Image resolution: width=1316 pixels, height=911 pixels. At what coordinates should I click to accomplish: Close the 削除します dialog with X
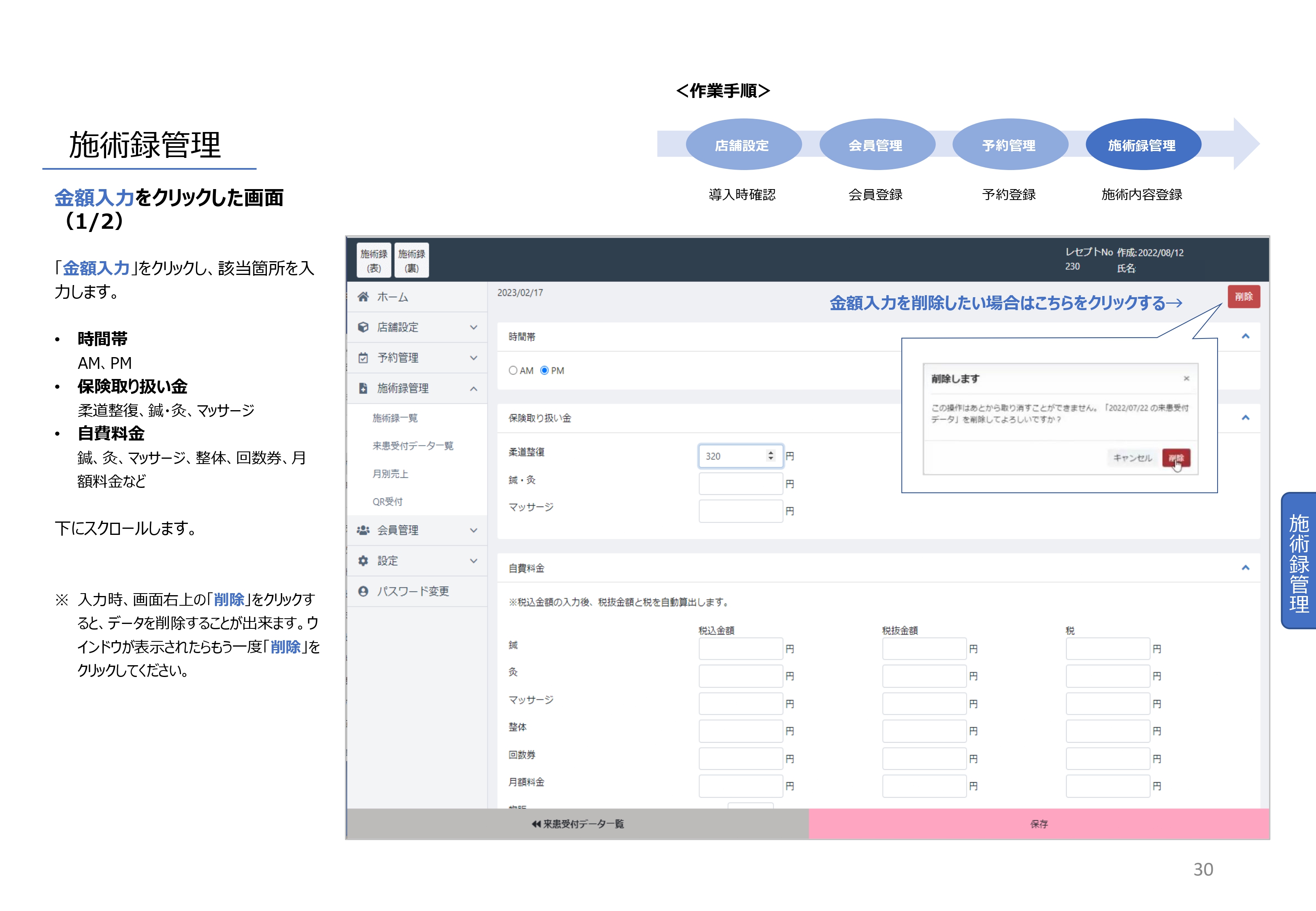[x=1186, y=379]
